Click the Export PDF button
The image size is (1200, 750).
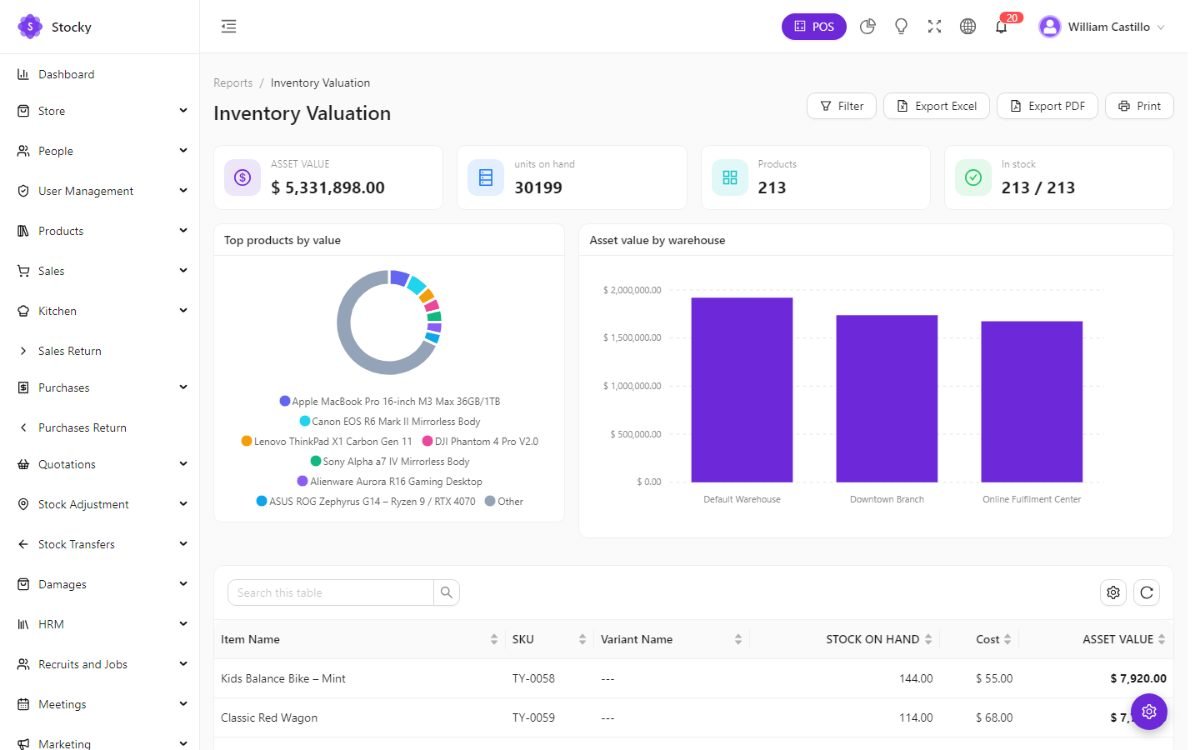click(x=1048, y=106)
